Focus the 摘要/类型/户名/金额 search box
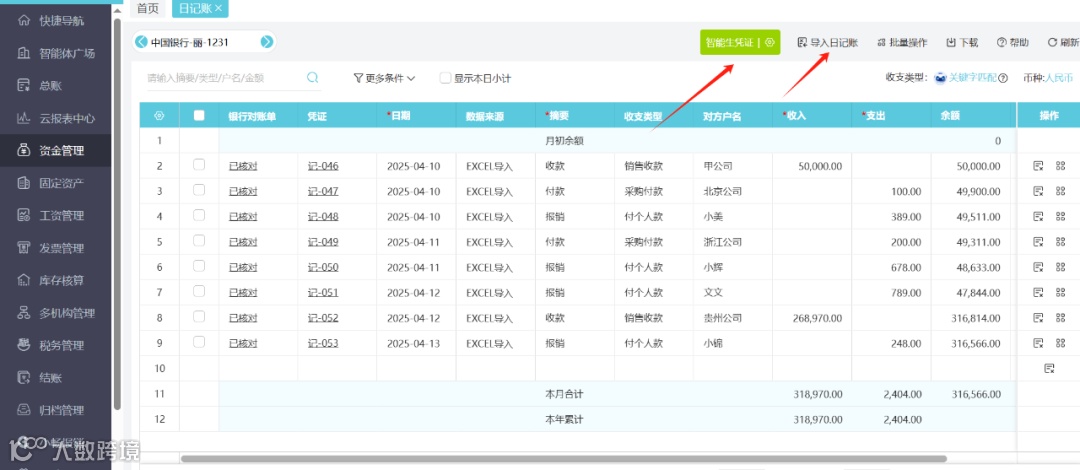The width and height of the screenshot is (1080, 470). point(224,78)
